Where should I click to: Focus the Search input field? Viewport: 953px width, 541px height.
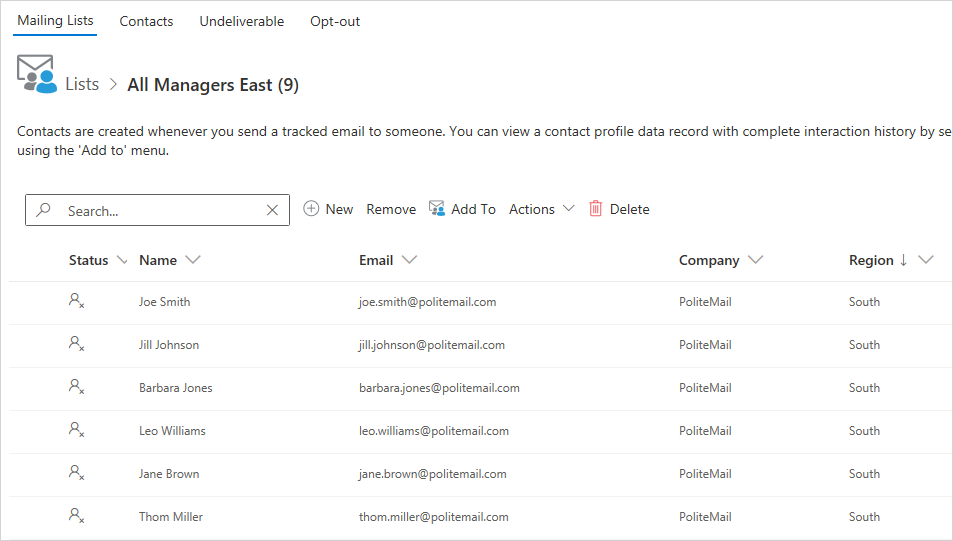[x=160, y=211]
